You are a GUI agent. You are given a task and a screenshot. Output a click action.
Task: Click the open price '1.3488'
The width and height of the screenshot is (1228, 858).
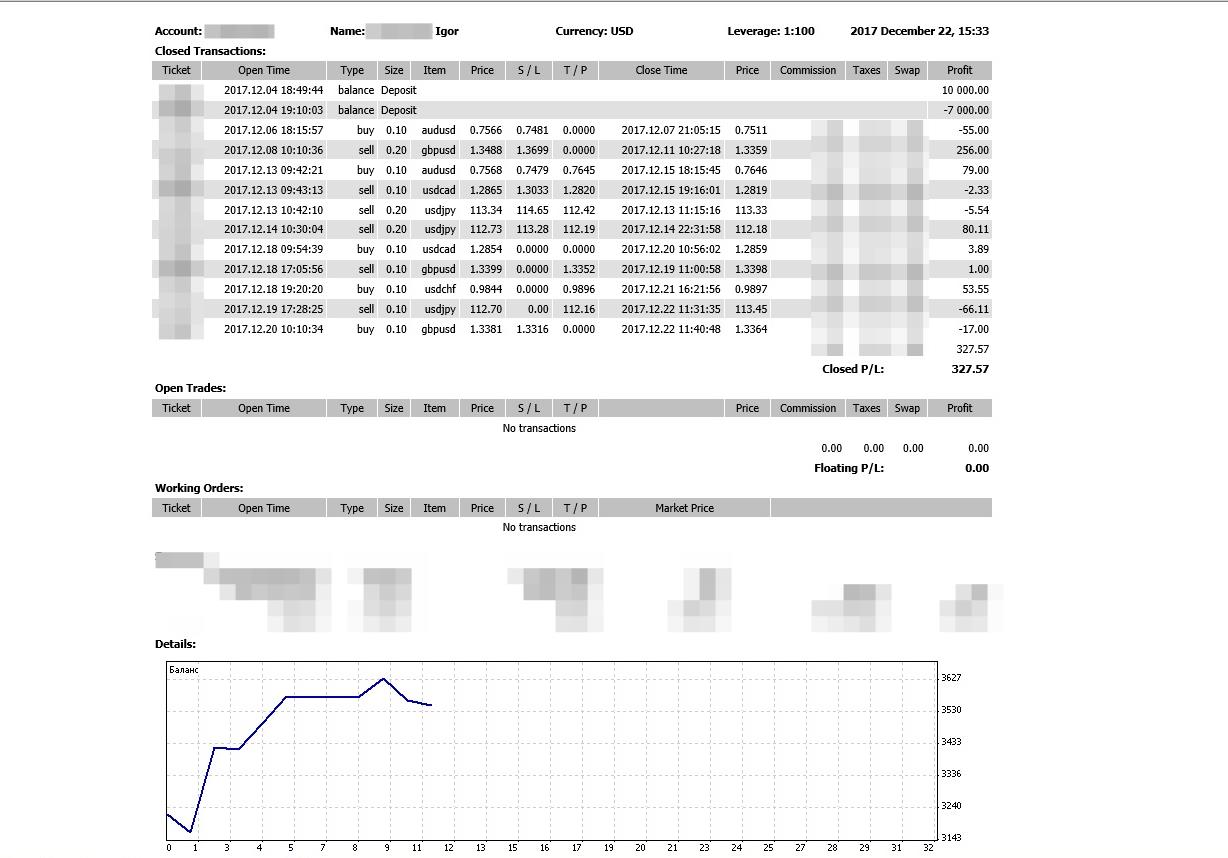coord(486,150)
